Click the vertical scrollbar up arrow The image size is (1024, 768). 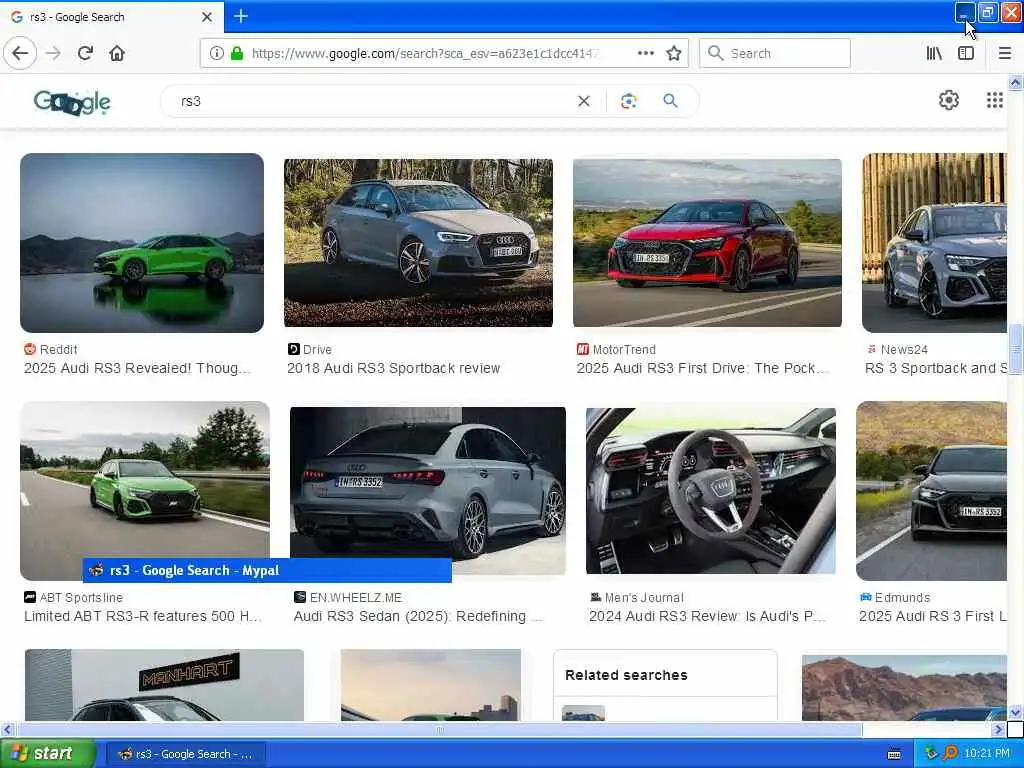tap(1015, 82)
